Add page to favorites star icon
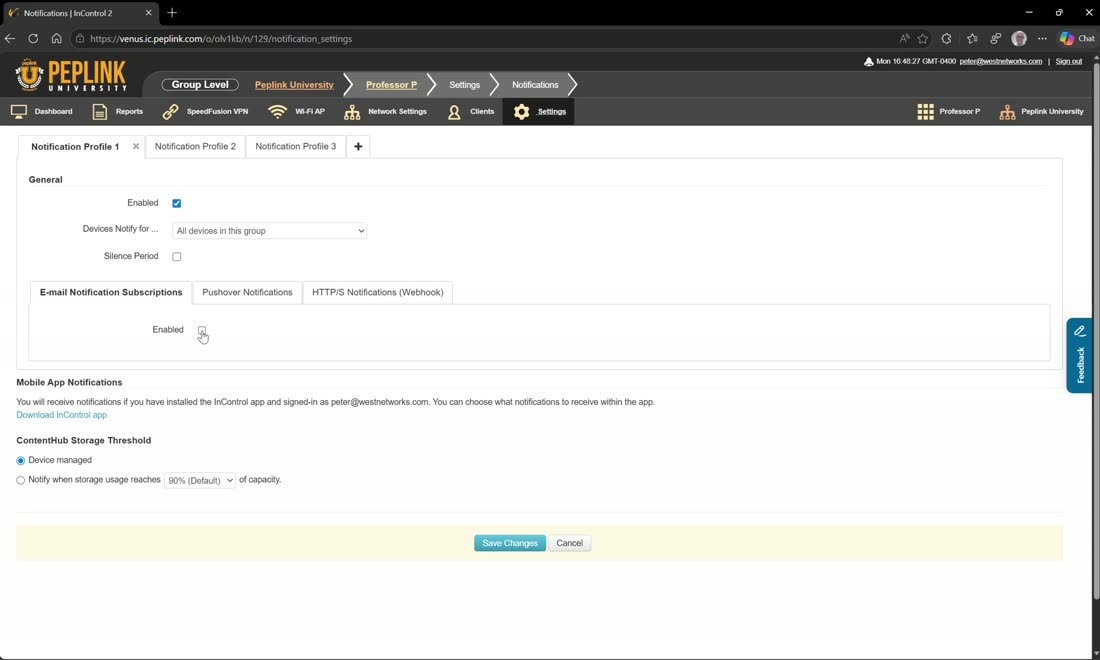1100x660 pixels. coord(923,39)
